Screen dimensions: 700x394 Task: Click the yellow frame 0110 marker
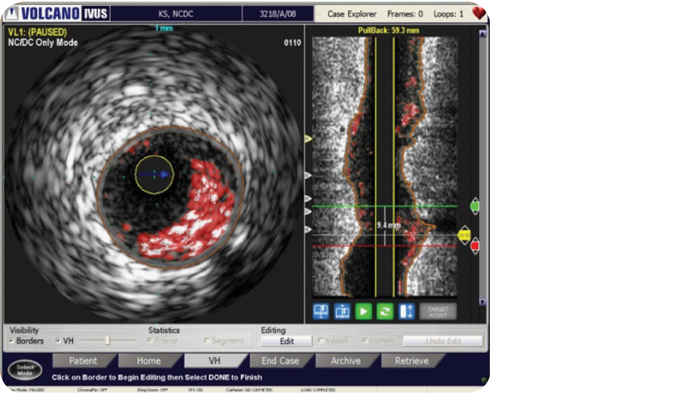pyautogui.click(x=464, y=235)
